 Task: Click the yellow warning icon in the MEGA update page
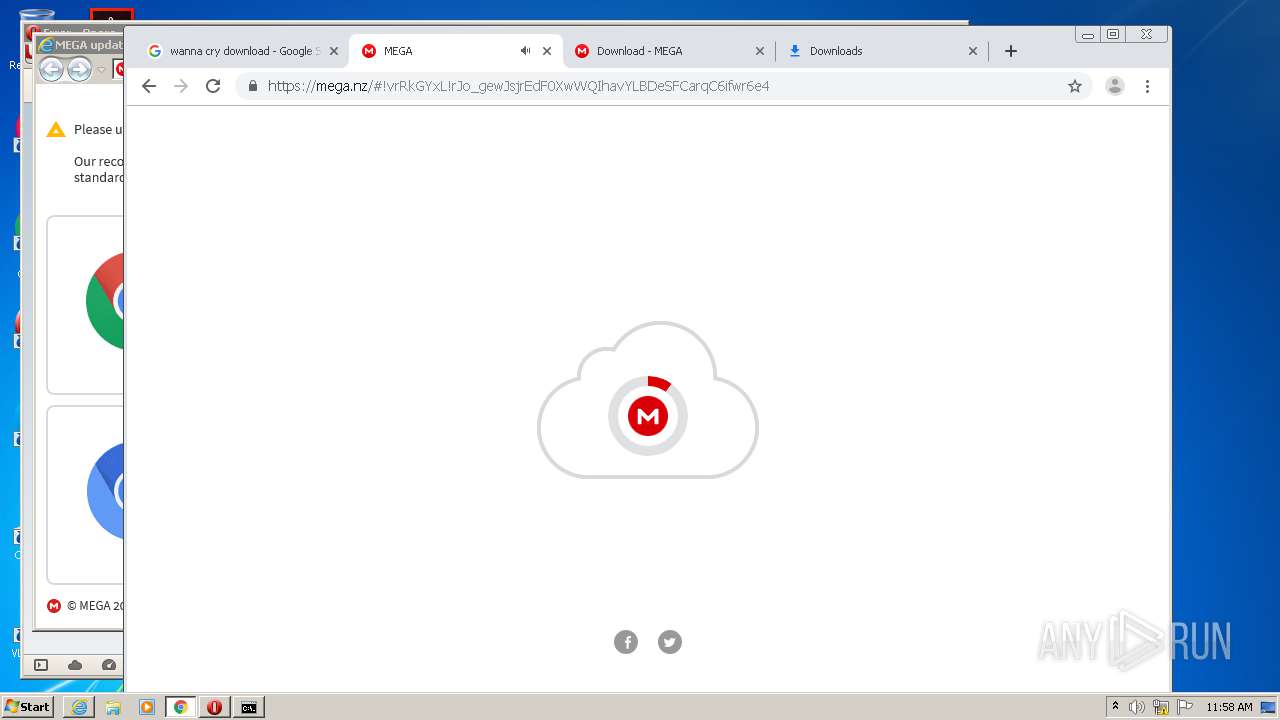point(56,129)
